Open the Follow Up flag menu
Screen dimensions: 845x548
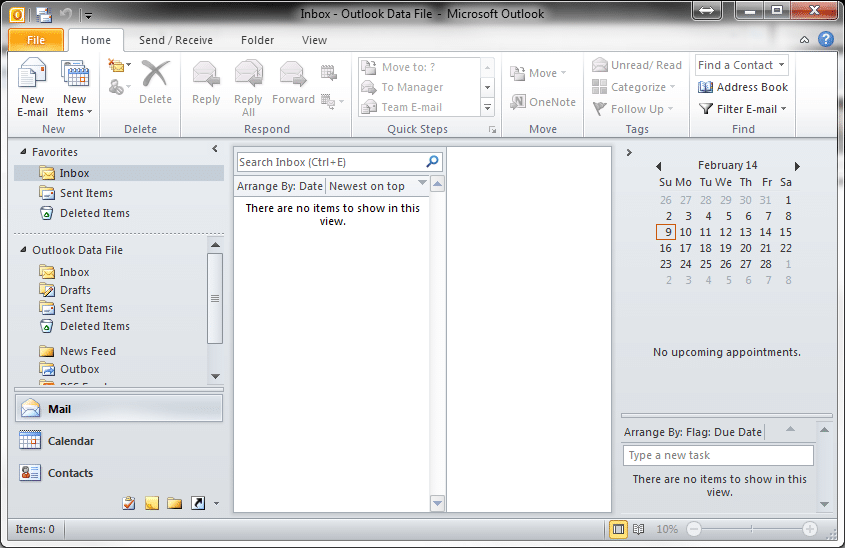pyautogui.click(x=632, y=109)
